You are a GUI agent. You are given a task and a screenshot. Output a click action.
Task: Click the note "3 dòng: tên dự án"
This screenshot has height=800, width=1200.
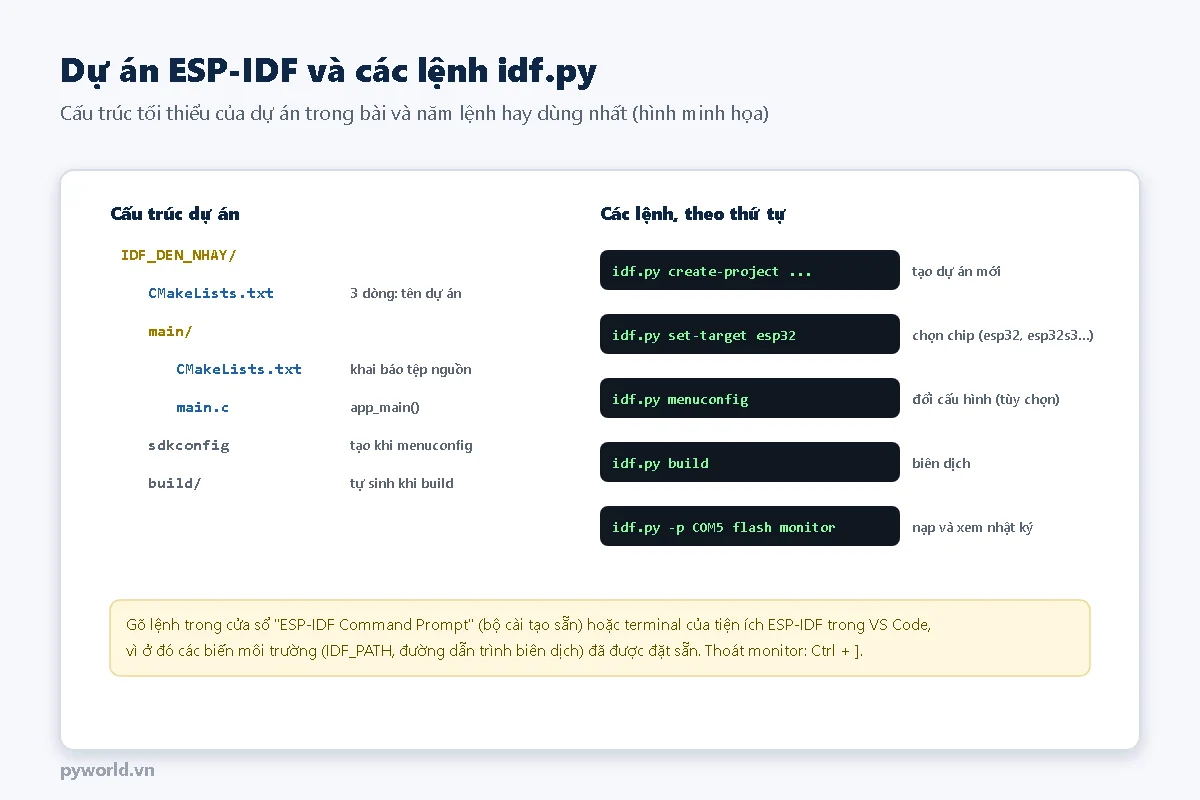point(406,293)
